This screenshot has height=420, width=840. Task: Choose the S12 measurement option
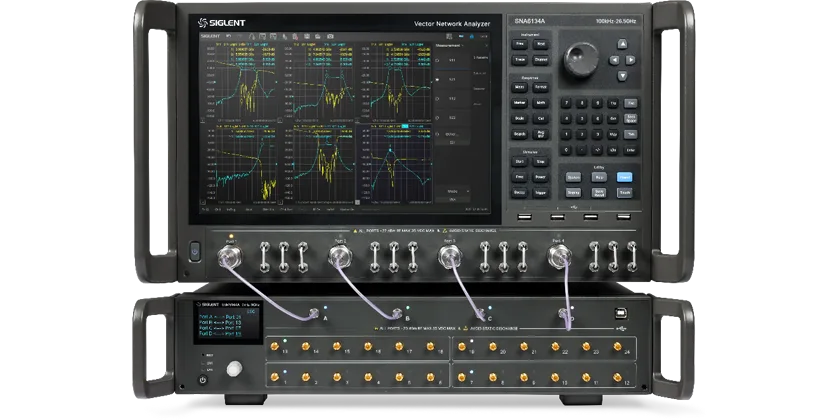(452, 99)
